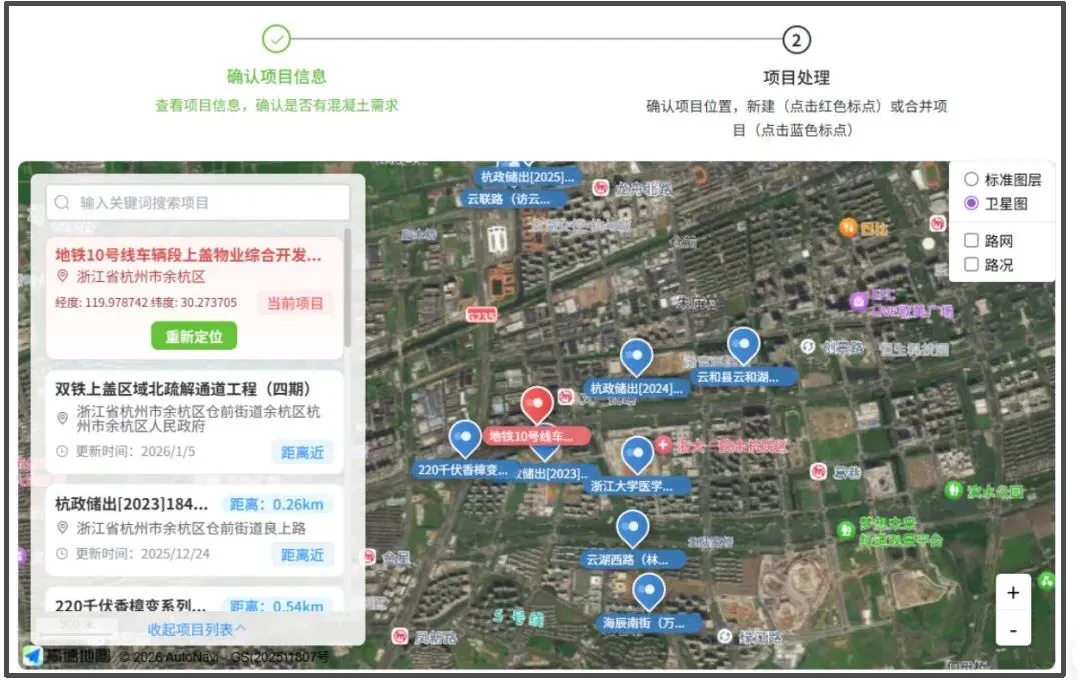This screenshot has width=1080, height=680.
Task: Click the 确认项目信息 step label
Action: tap(276, 76)
